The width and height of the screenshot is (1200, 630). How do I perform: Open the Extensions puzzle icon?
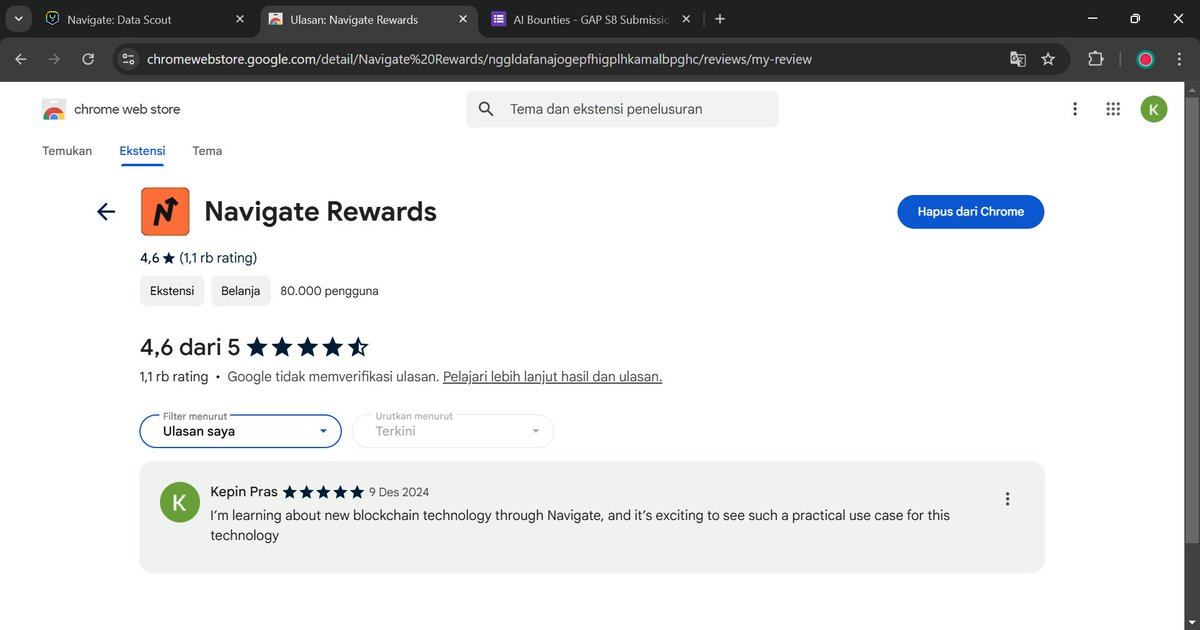(x=1095, y=59)
